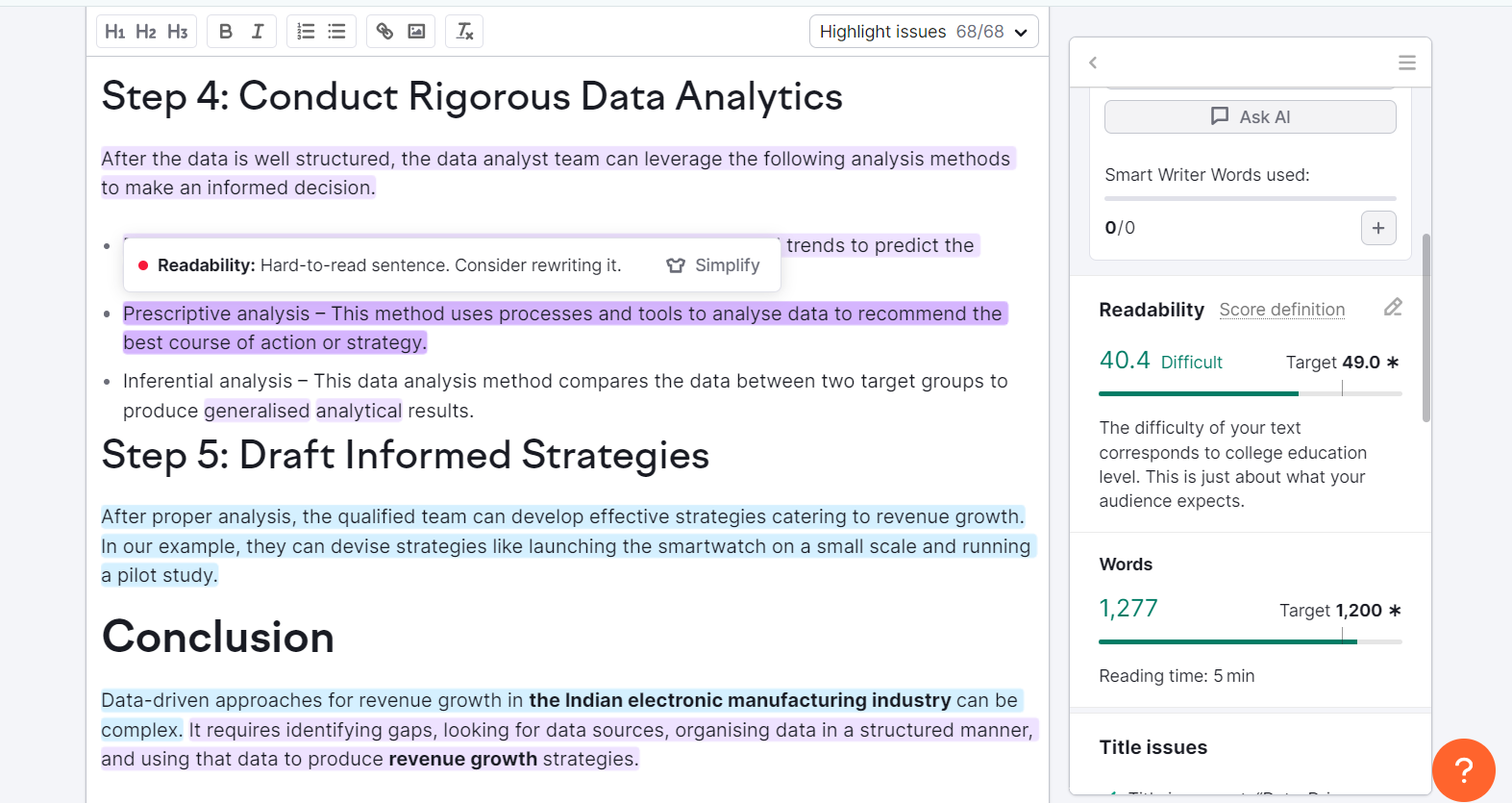The height and width of the screenshot is (803, 1512).
Task: Open the Highlight issues dropdown
Action: [x=923, y=32]
